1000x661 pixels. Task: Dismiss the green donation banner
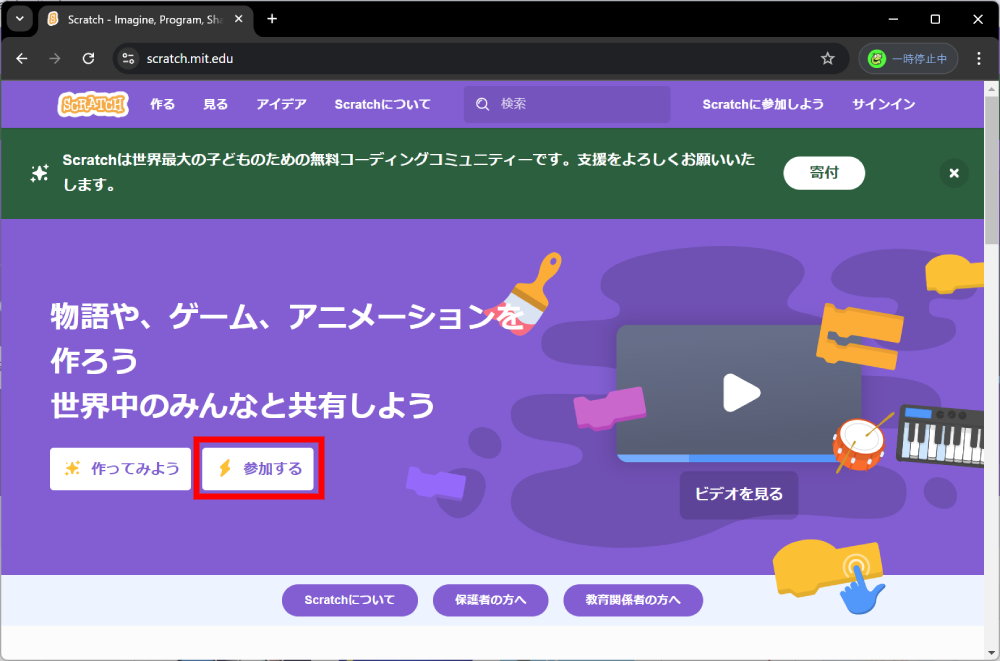[x=954, y=173]
